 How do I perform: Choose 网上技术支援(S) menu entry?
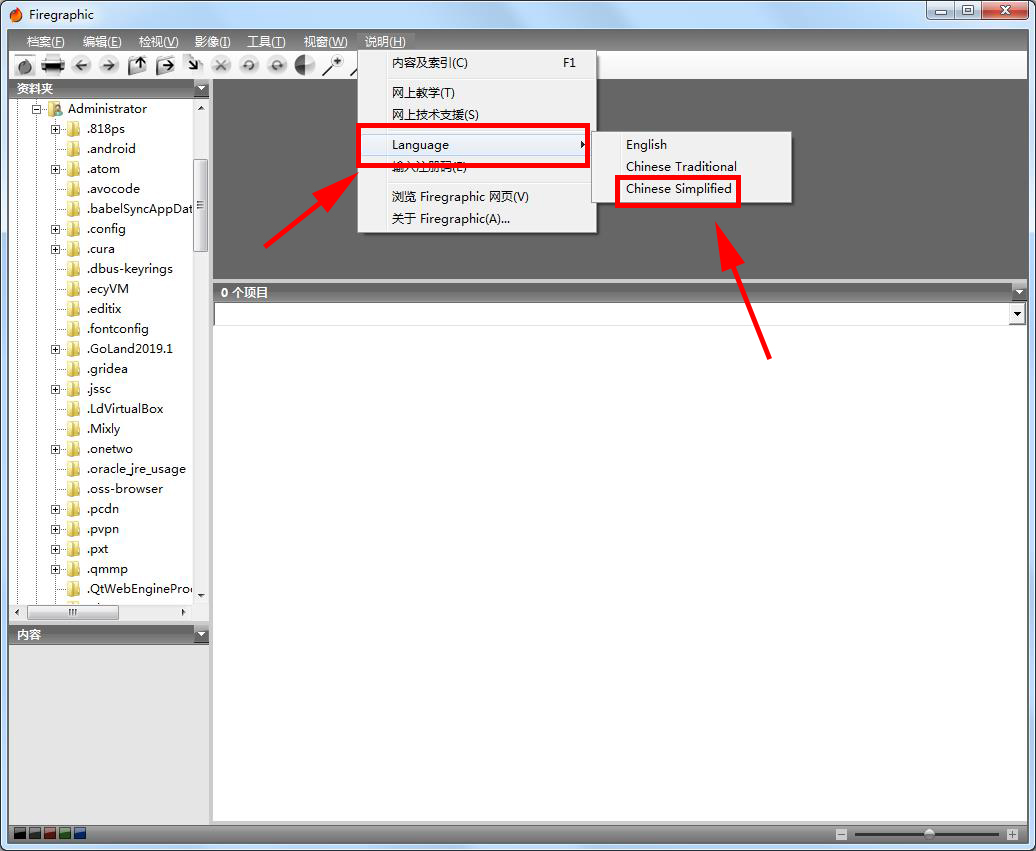click(x=477, y=115)
